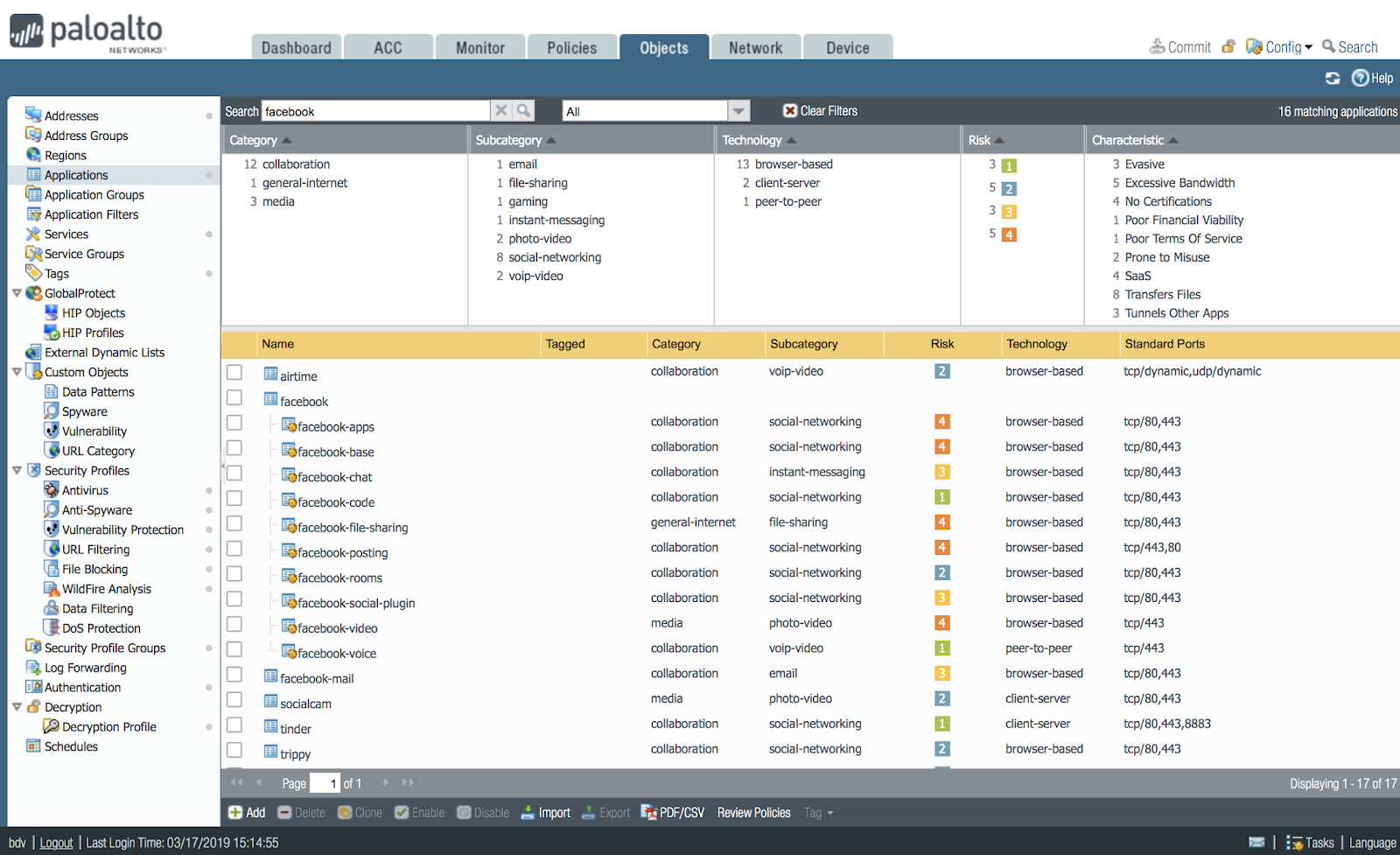Click the Import button
Viewport: 1400px width, 855px height.
[x=545, y=813]
